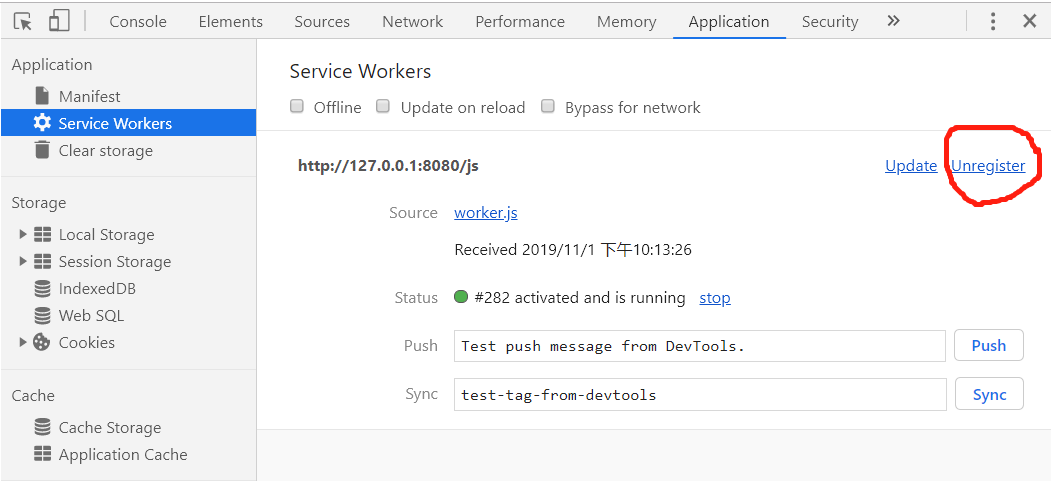The image size is (1051, 481).
Task: Open the worker.js source link
Action: click(x=485, y=213)
